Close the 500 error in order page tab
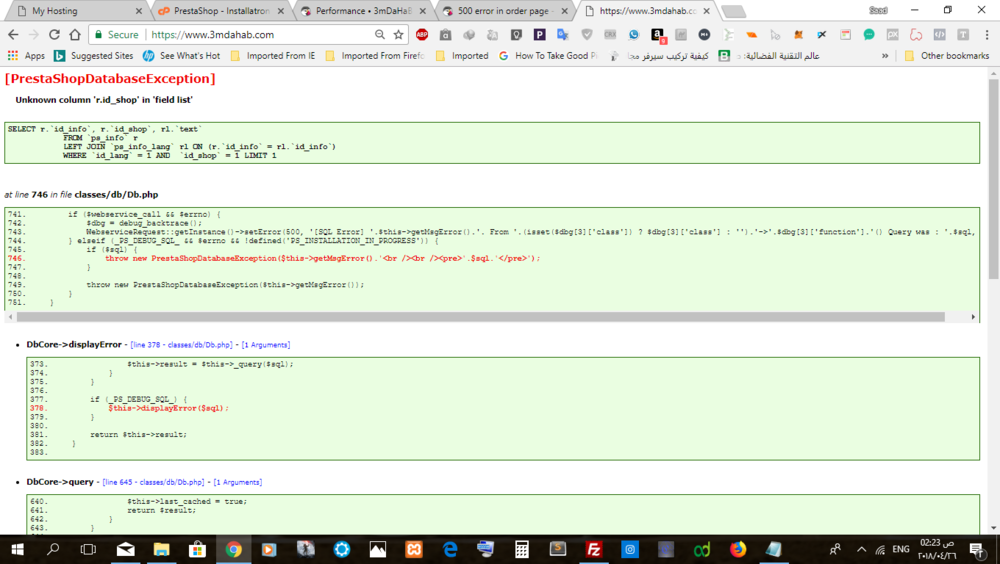1000x564 pixels. click(564, 11)
